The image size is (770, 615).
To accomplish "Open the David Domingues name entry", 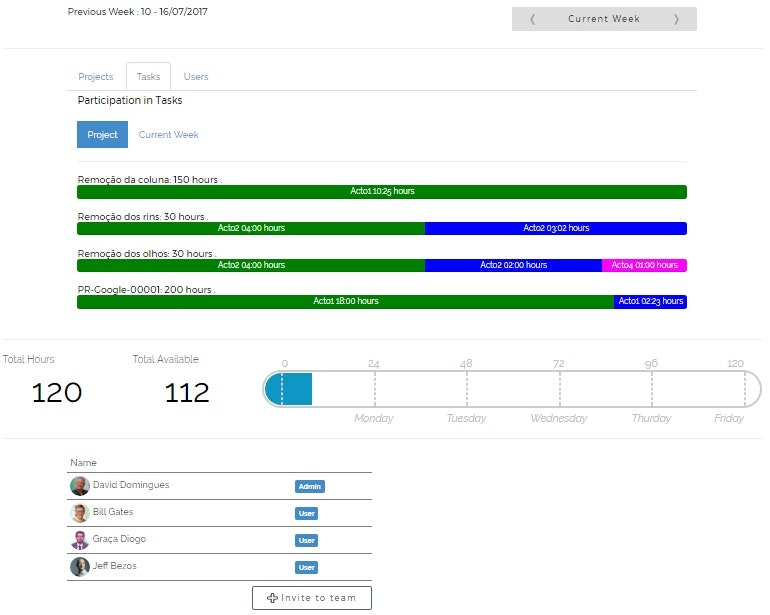I will point(131,485).
